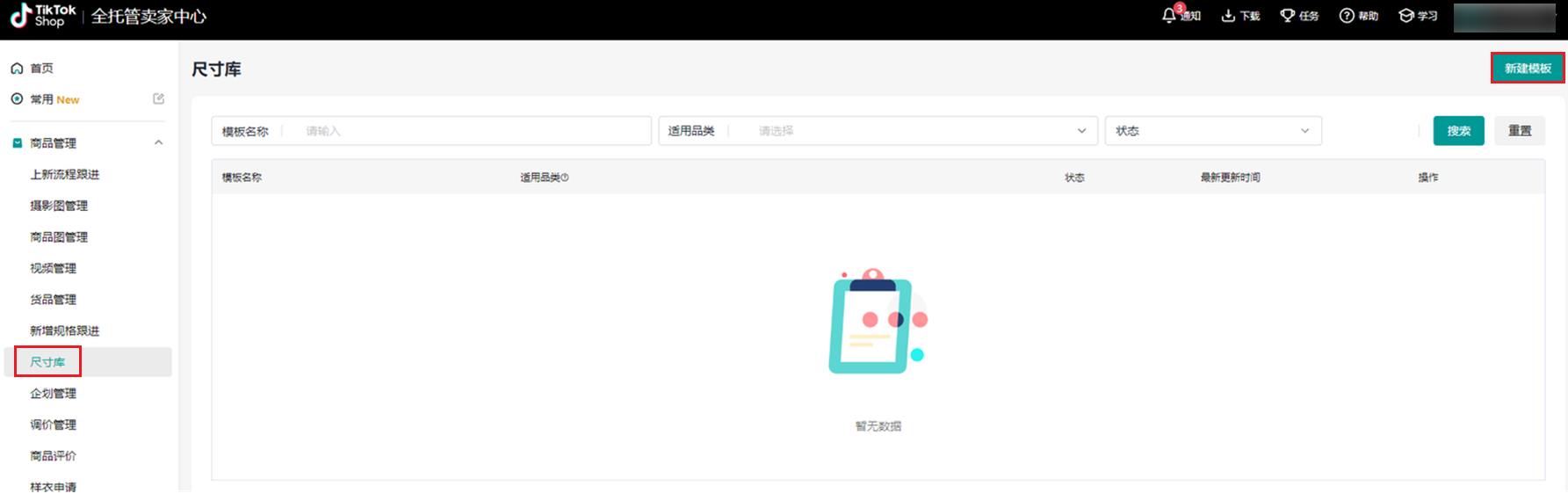This screenshot has width=1568, height=501.
Task: Open notifications bell icon
Action: coord(1169,16)
